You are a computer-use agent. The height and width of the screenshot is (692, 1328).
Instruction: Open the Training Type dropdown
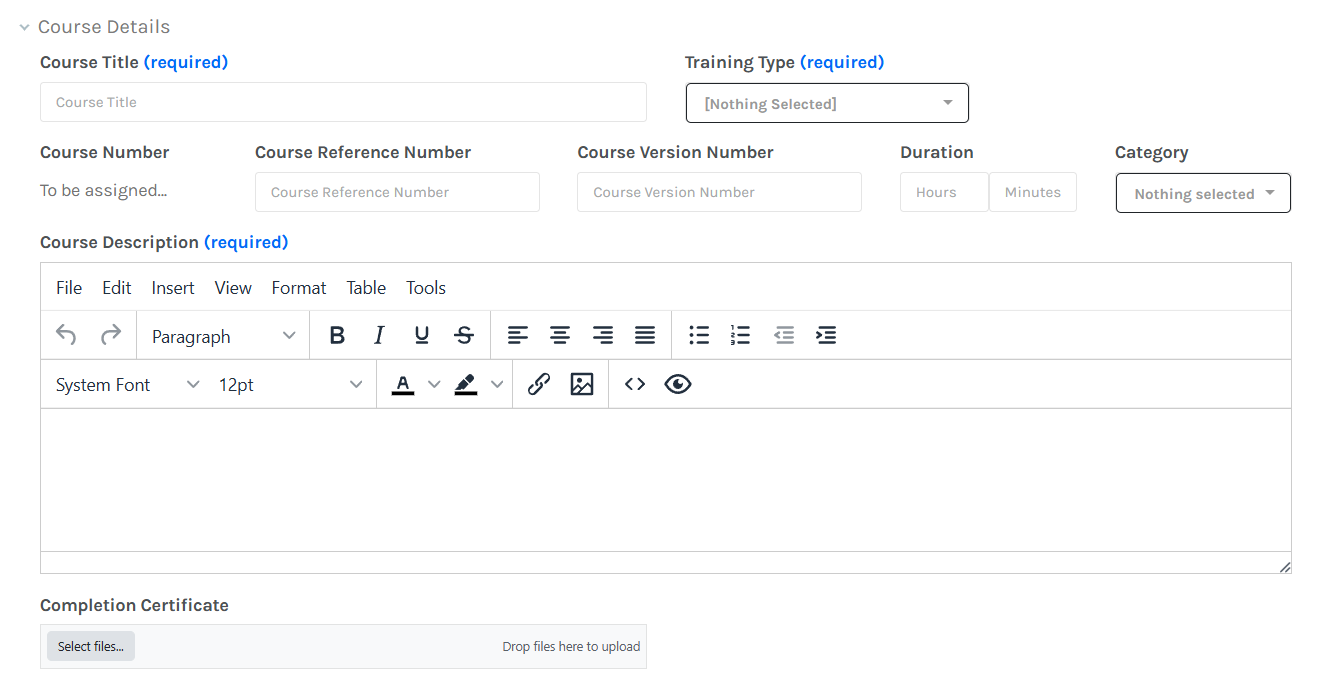(x=827, y=103)
